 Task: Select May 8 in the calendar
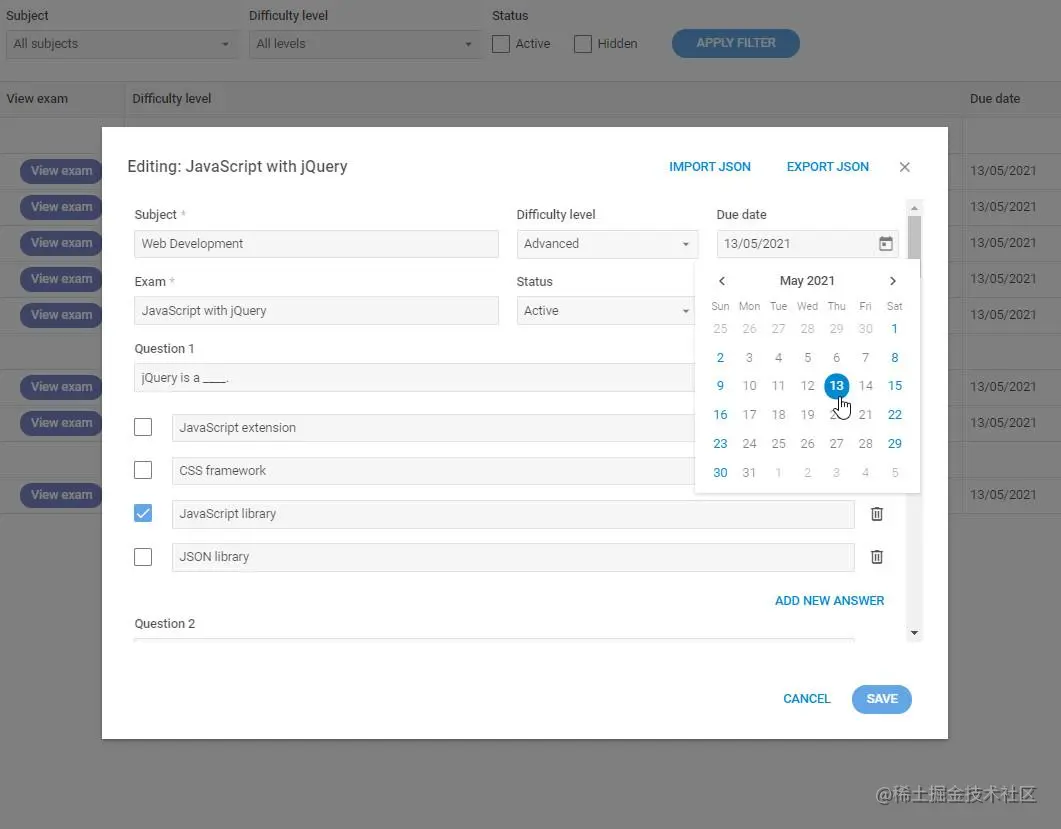pos(895,357)
